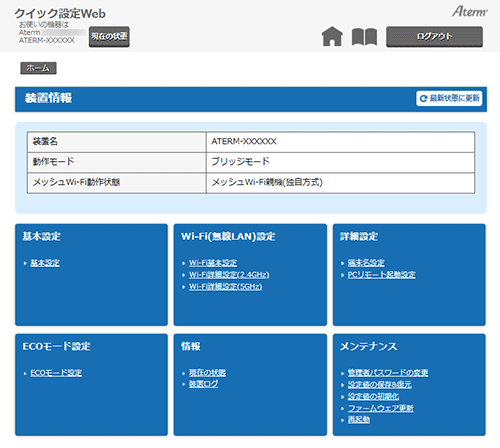
Task: Open the 現在の状態 link under 情報
Action: (207, 373)
